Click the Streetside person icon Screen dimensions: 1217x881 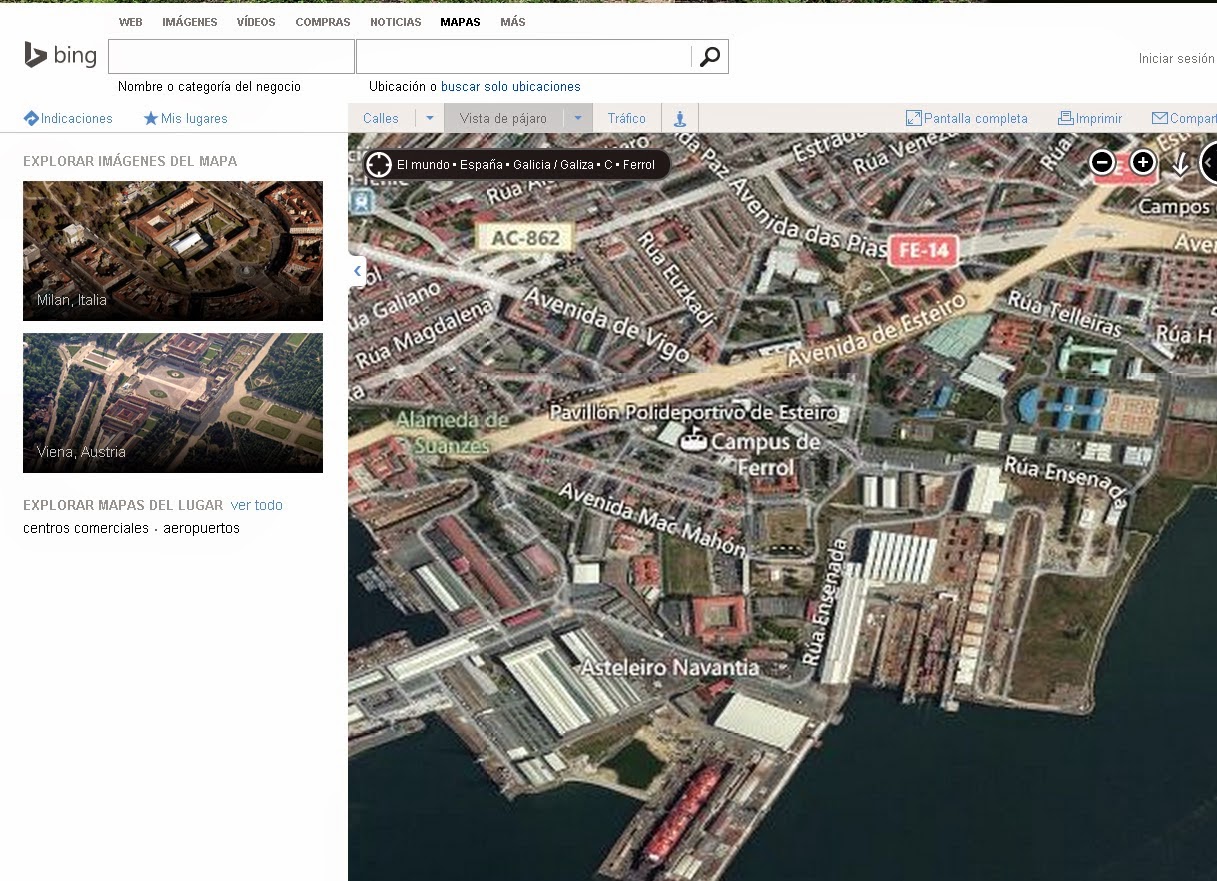680,118
